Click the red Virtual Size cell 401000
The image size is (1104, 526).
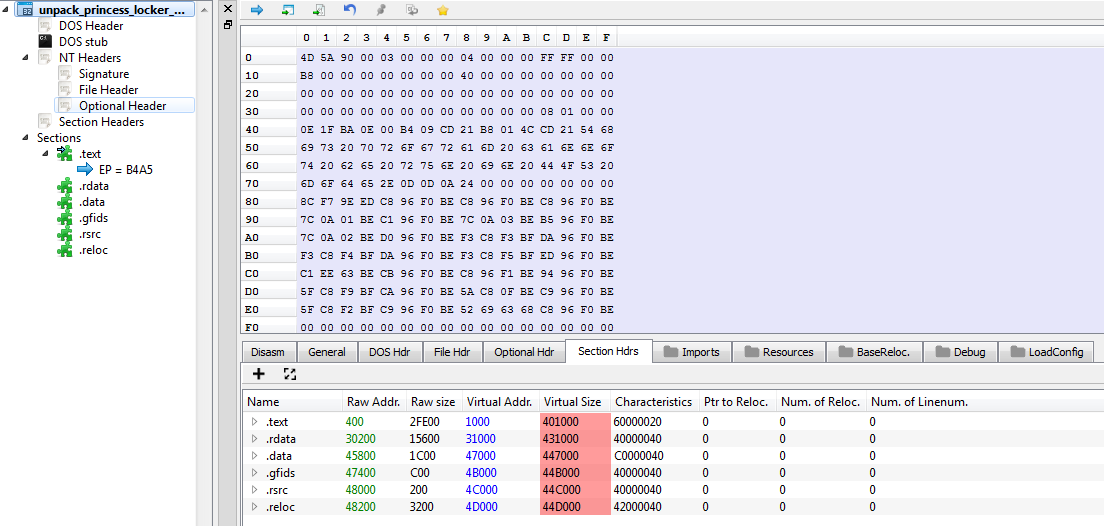(575, 422)
